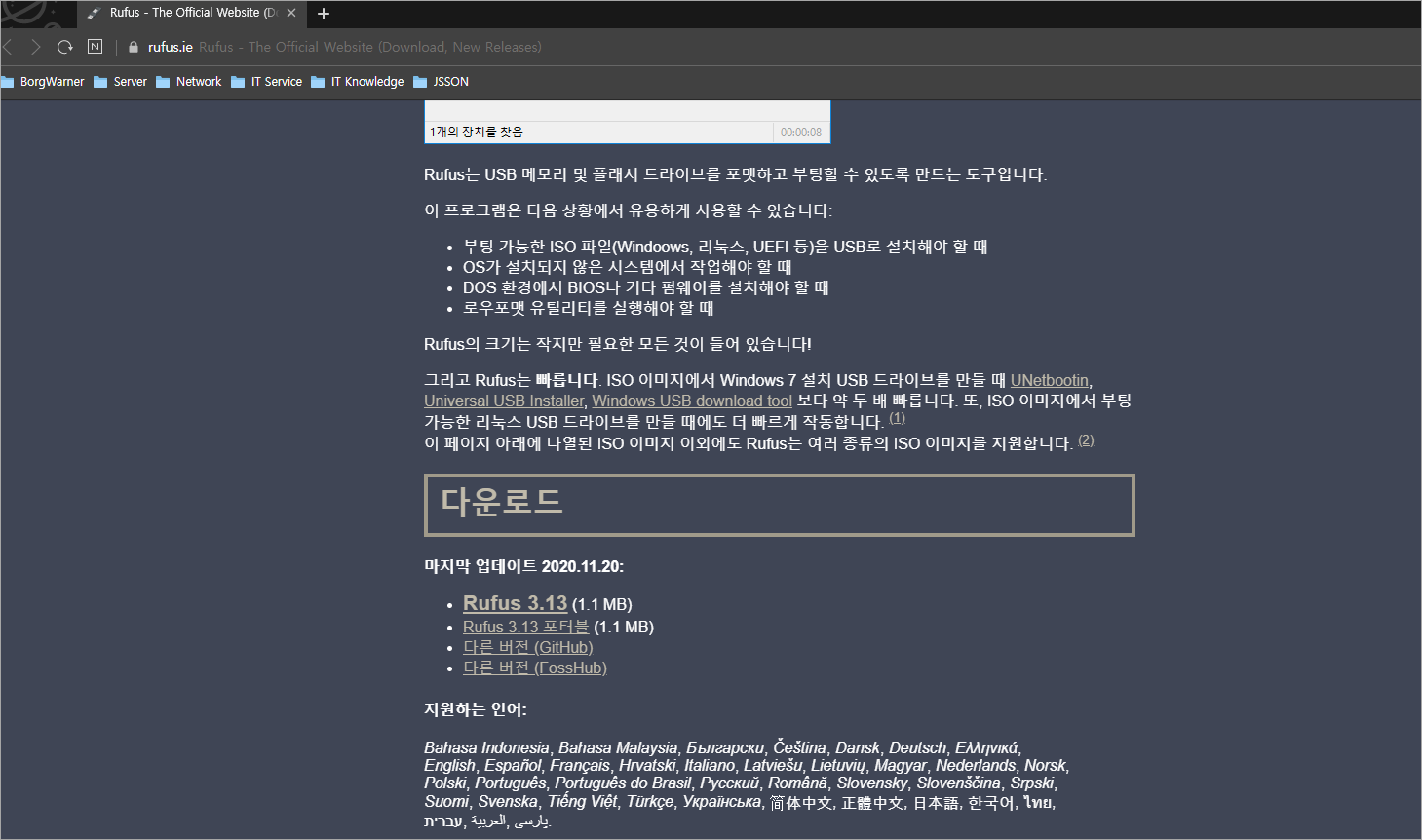
Task: Click the padlock site security icon
Action: [x=134, y=47]
